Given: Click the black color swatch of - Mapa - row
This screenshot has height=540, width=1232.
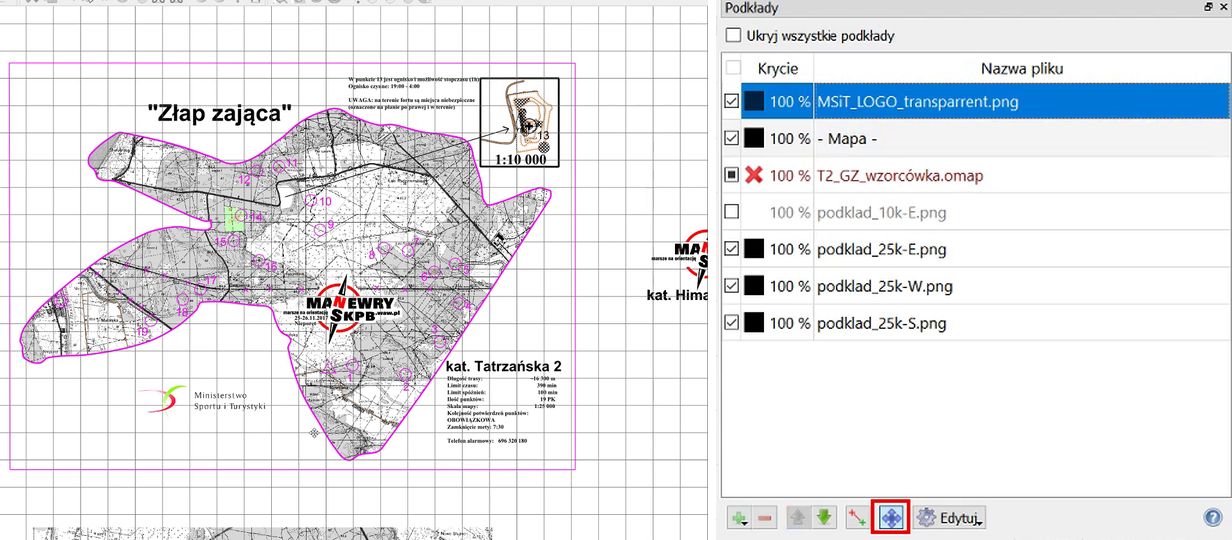Looking at the screenshot, I should [755, 138].
